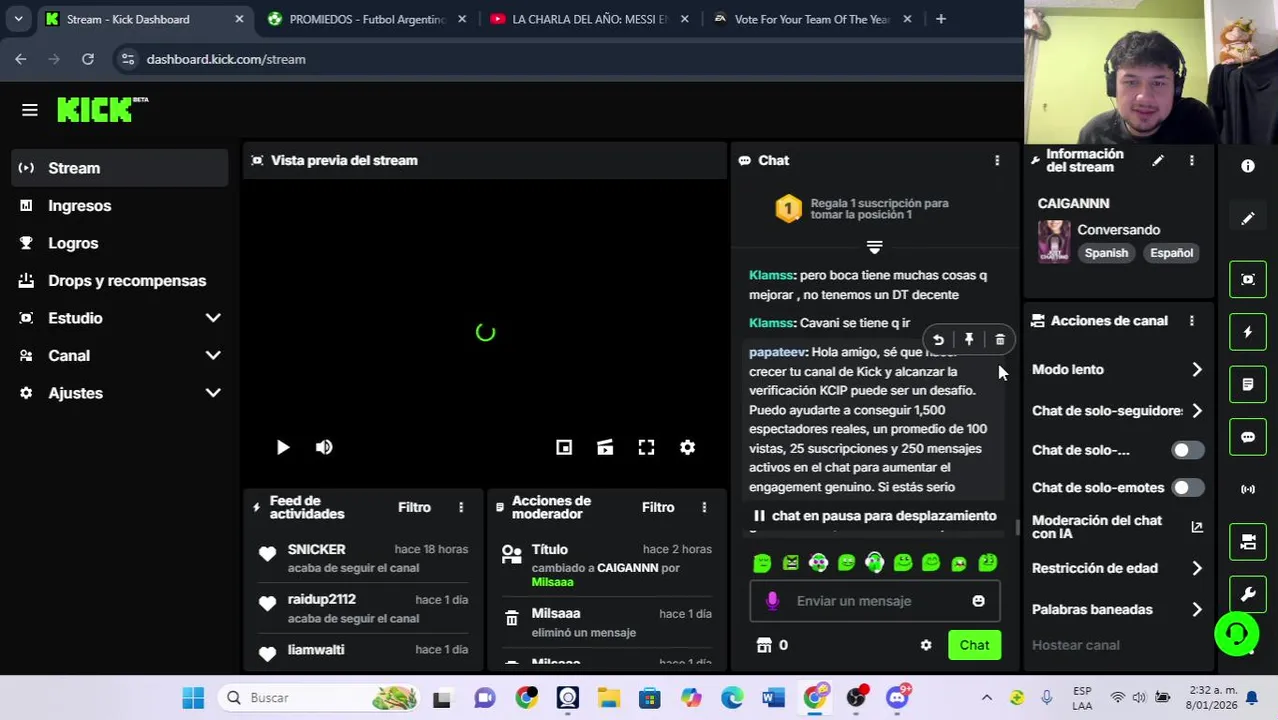
Task: Click the green Chat send button
Action: pyautogui.click(x=974, y=645)
